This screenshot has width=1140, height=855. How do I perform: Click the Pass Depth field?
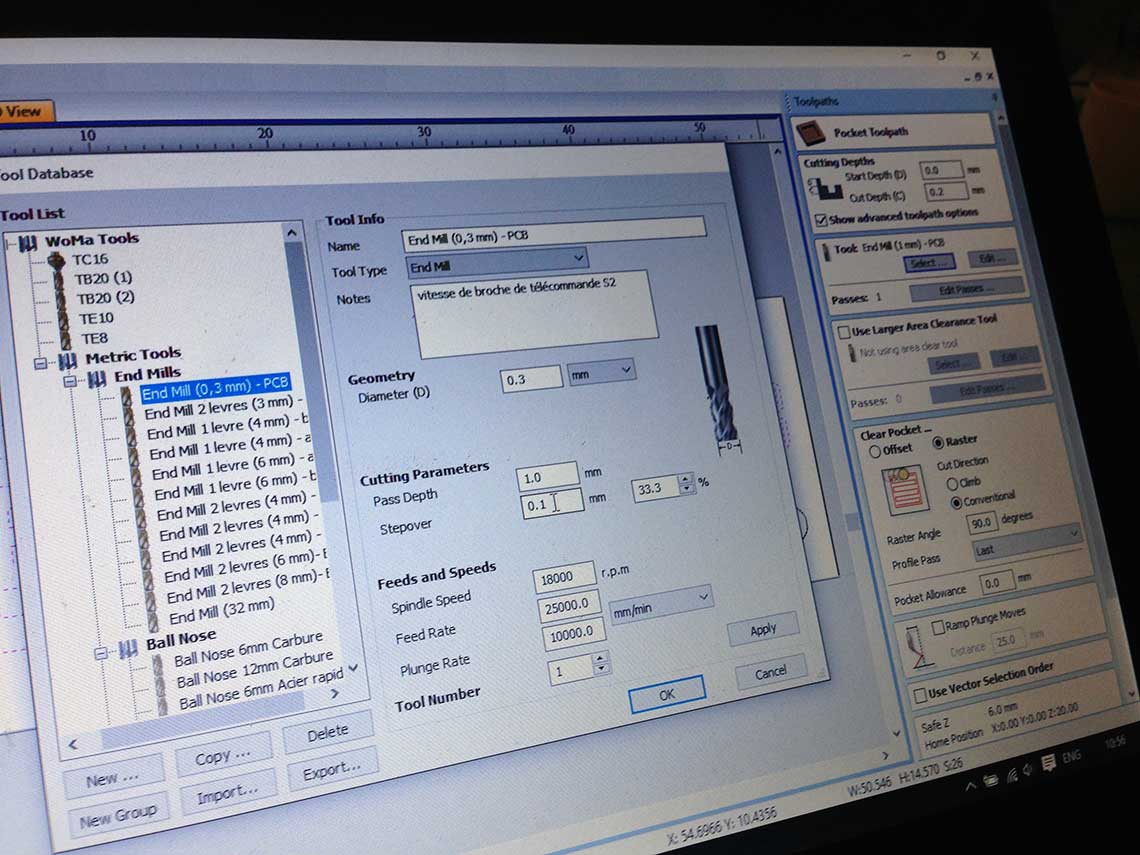click(547, 477)
